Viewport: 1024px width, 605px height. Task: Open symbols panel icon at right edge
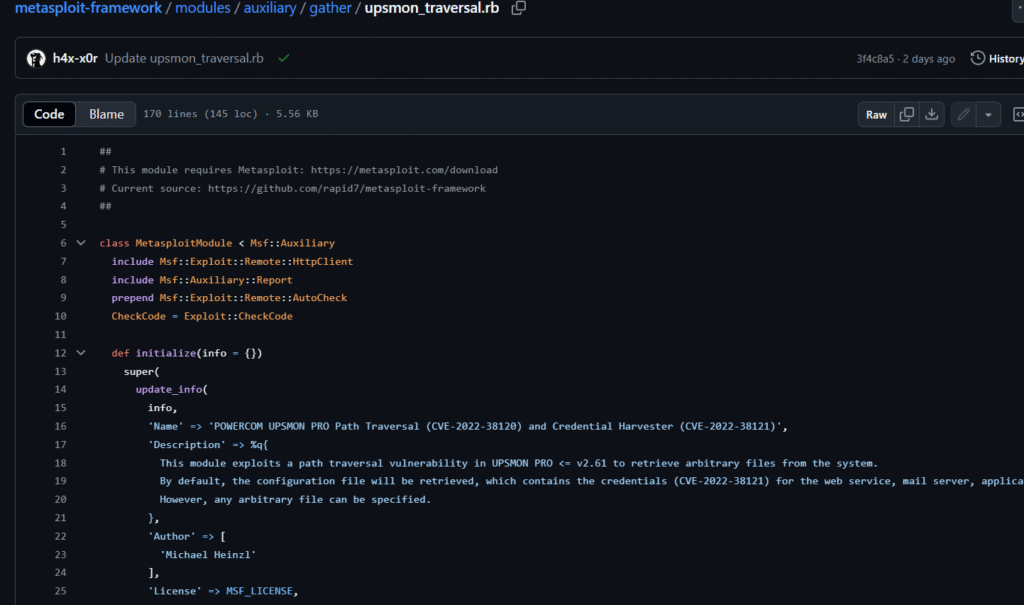(x=1018, y=114)
